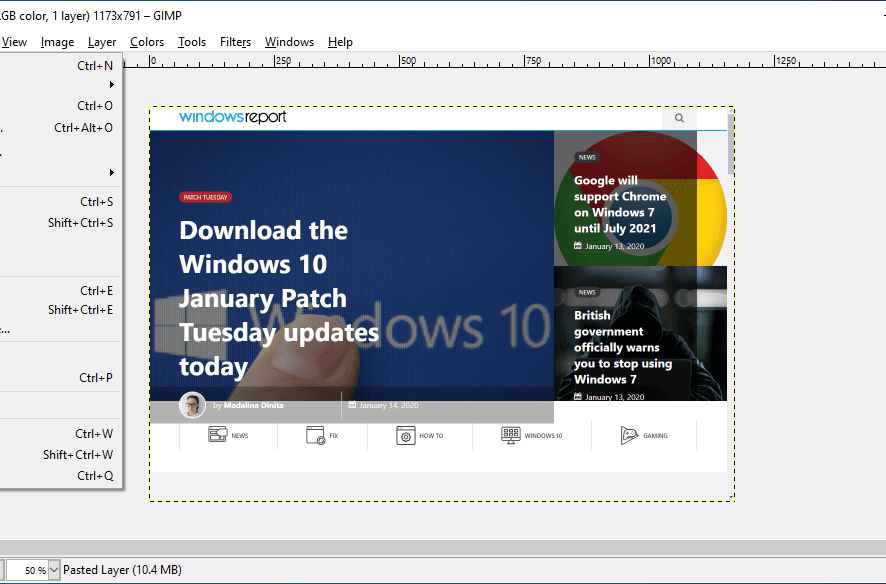Click the red PATCH TUESDAY badge on the canvas
The image size is (886, 584).
click(x=205, y=197)
